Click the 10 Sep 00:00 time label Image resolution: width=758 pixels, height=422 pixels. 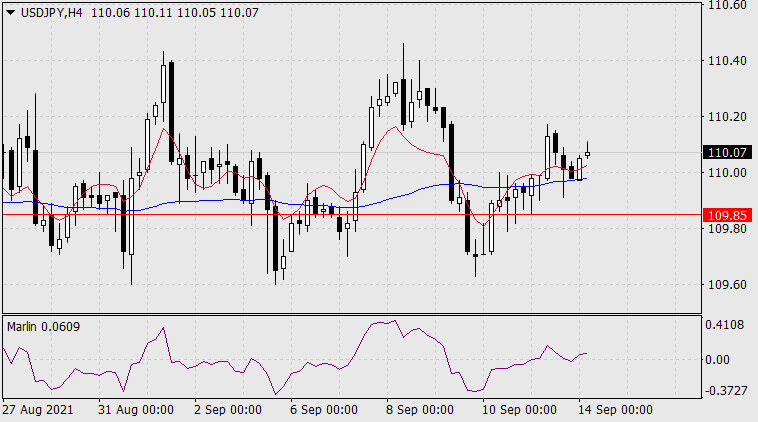[x=517, y=410]
